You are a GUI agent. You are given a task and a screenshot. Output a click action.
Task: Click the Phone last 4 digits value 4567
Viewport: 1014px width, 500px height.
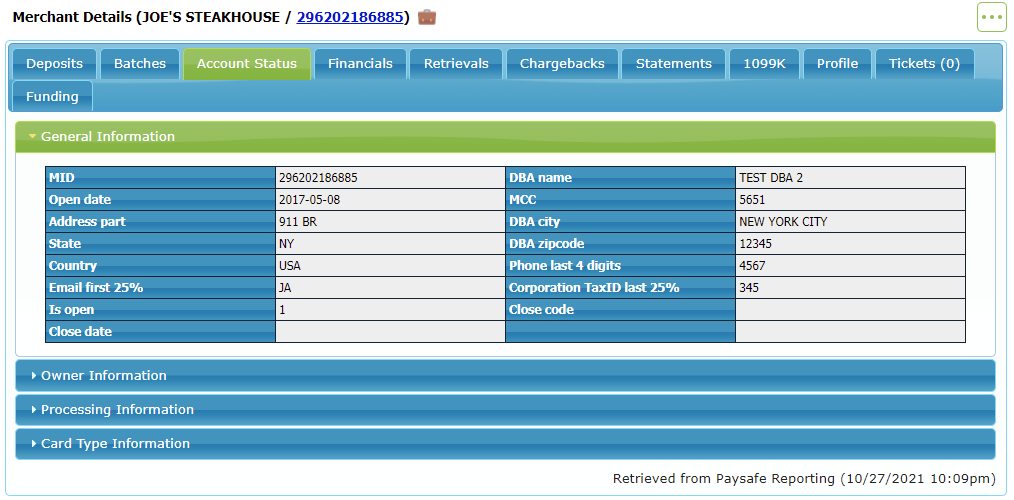pos(850,266)
